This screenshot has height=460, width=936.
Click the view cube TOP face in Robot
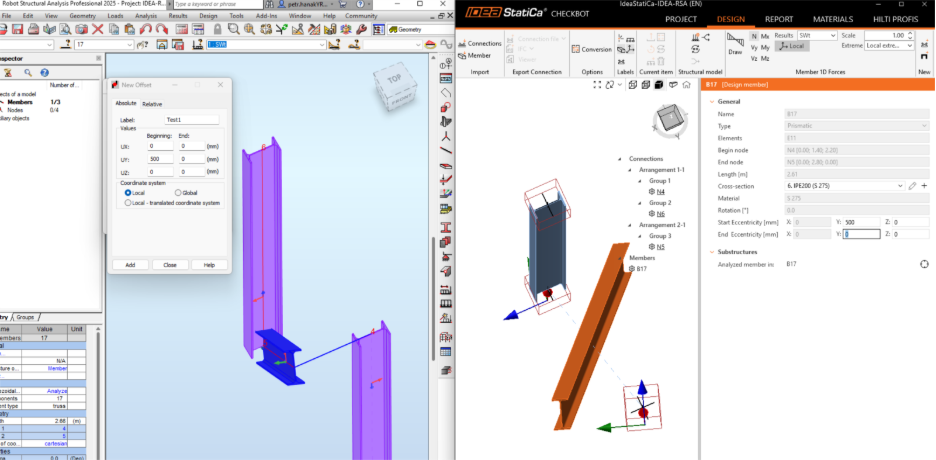[394, 78]
